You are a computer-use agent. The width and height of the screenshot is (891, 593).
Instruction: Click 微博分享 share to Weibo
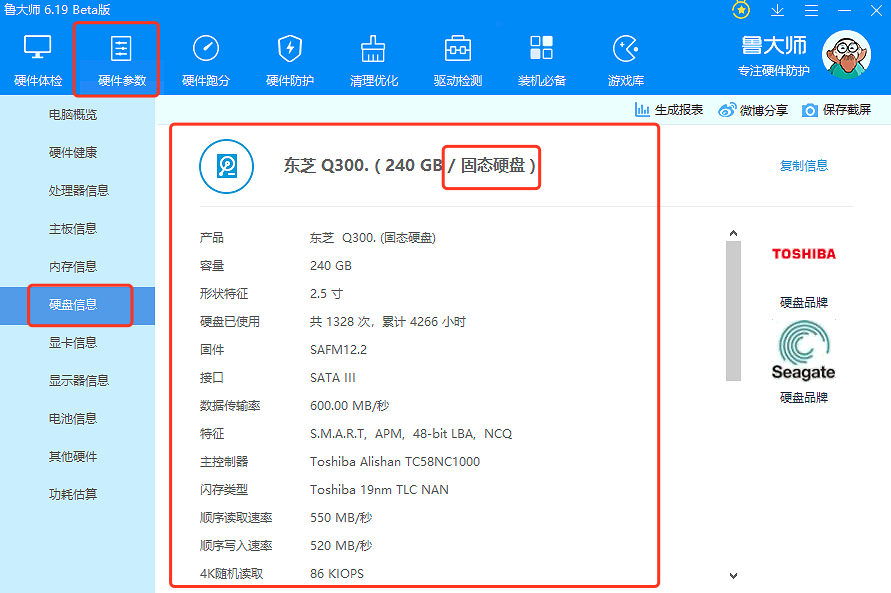click(753, 110)
